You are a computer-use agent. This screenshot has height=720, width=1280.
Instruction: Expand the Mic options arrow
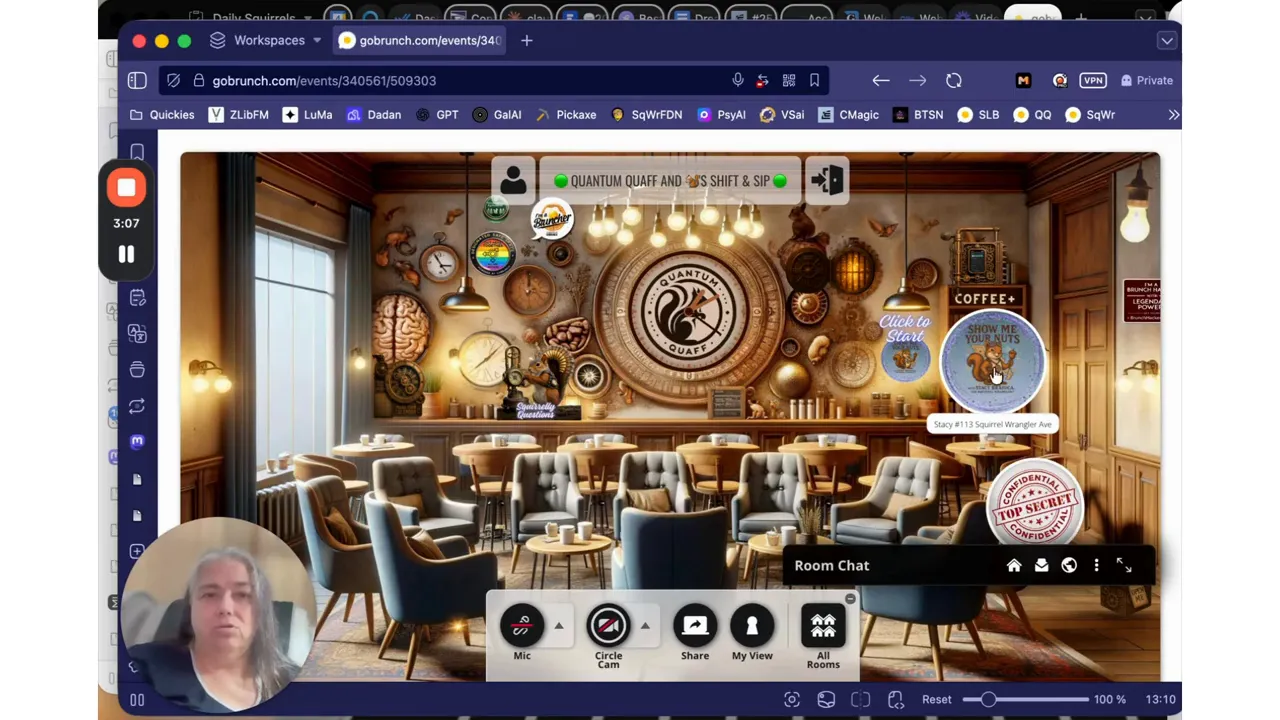click(x=558, y=627)
